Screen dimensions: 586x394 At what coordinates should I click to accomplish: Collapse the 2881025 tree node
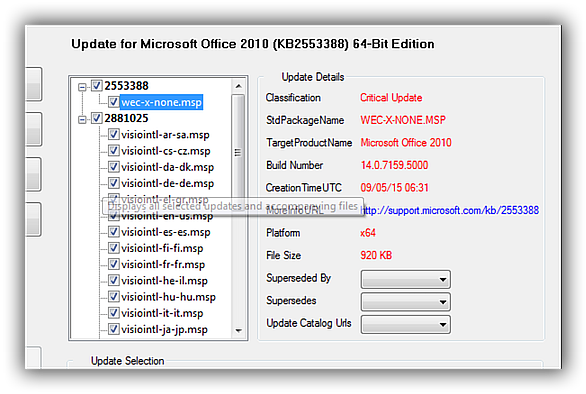82,120
